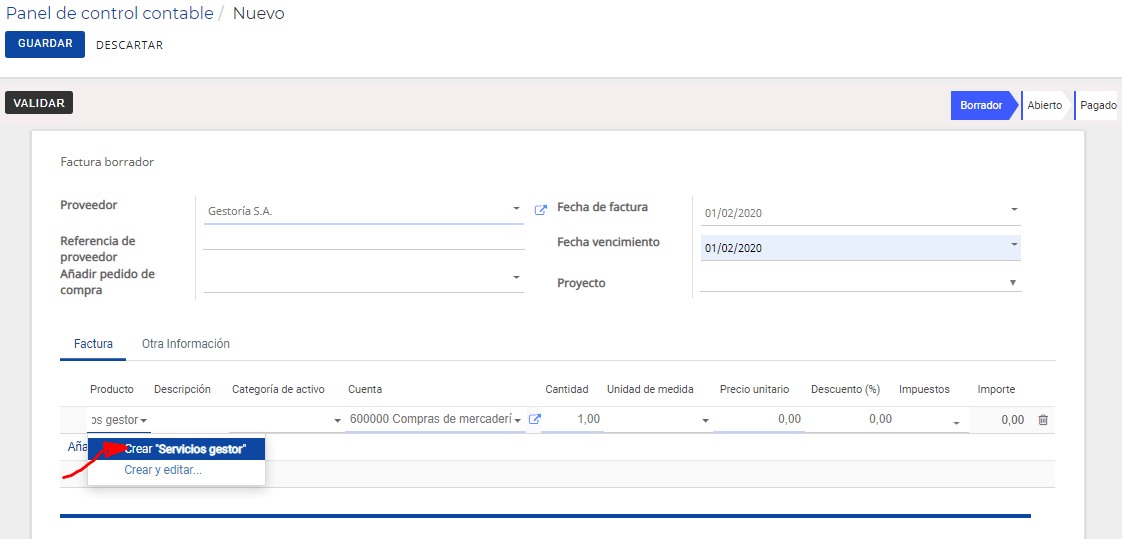1122x539 pixels.
Task: Expand the Cuenta account dropdown
Action: click(519, 421)
